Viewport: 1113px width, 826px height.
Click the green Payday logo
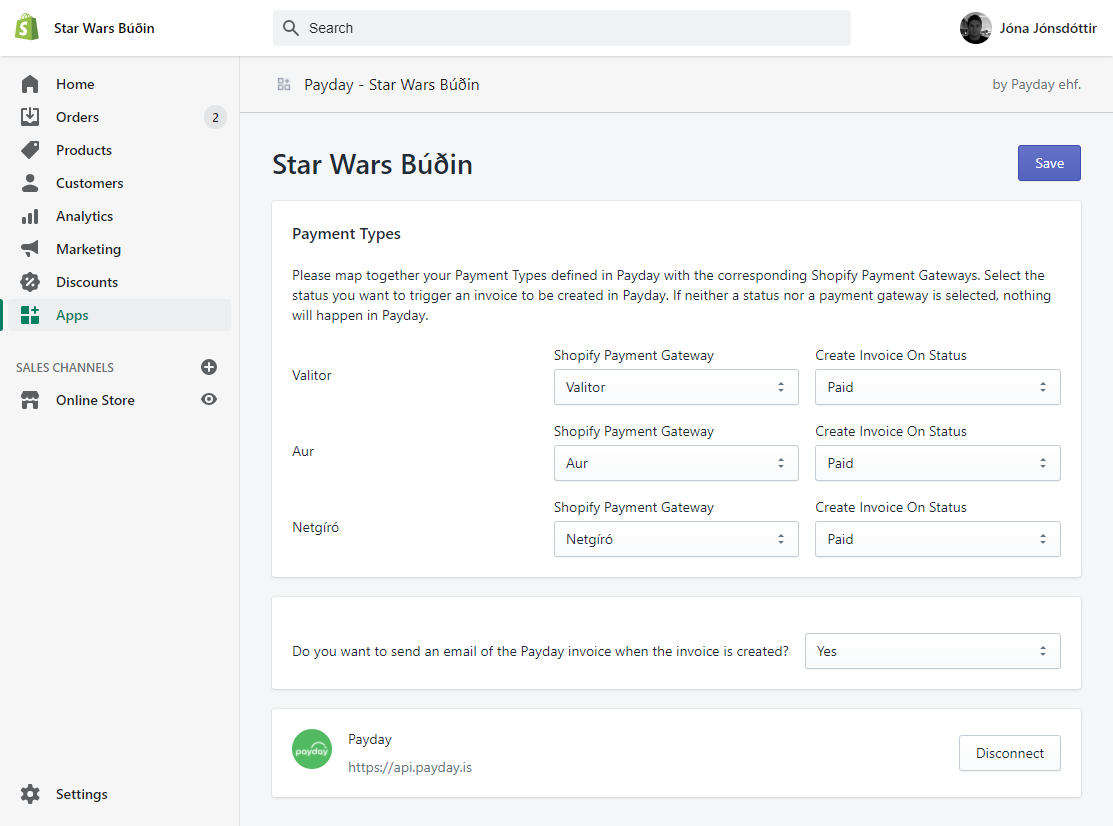[312, 749]
